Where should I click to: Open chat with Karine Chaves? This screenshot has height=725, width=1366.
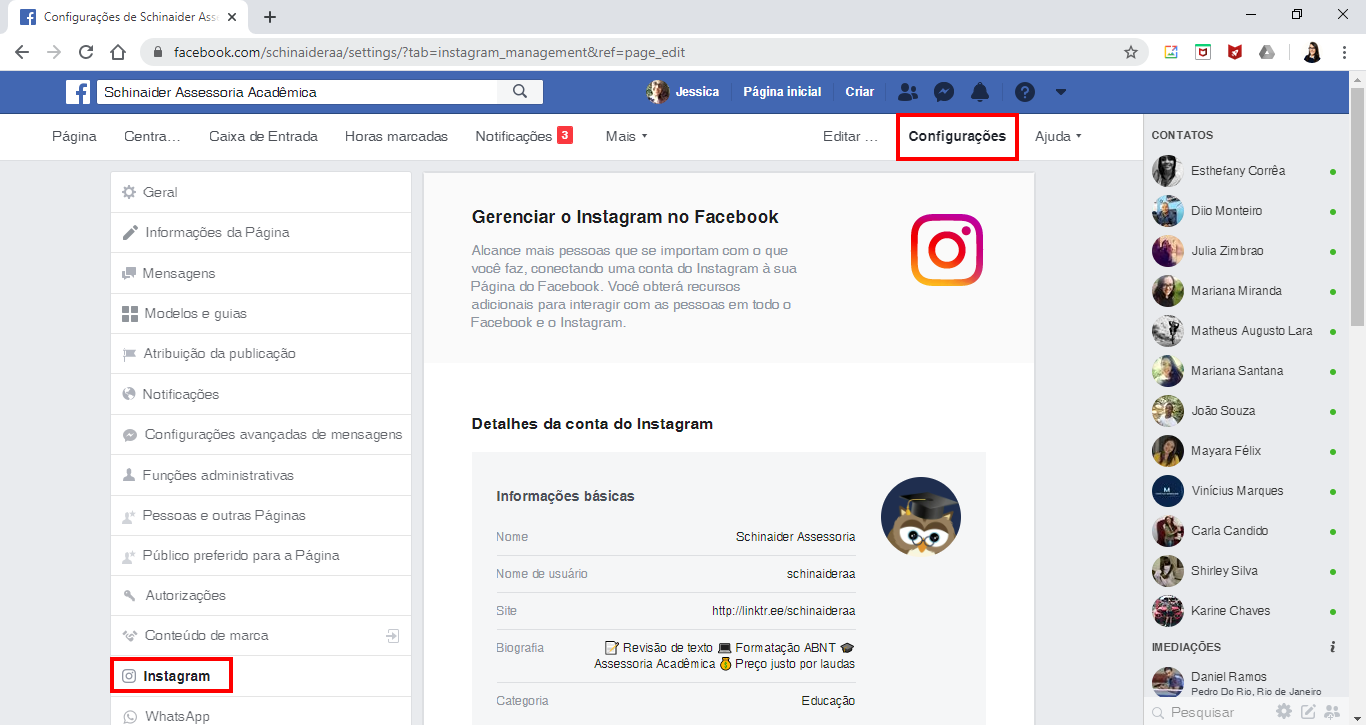(1245, 611)
